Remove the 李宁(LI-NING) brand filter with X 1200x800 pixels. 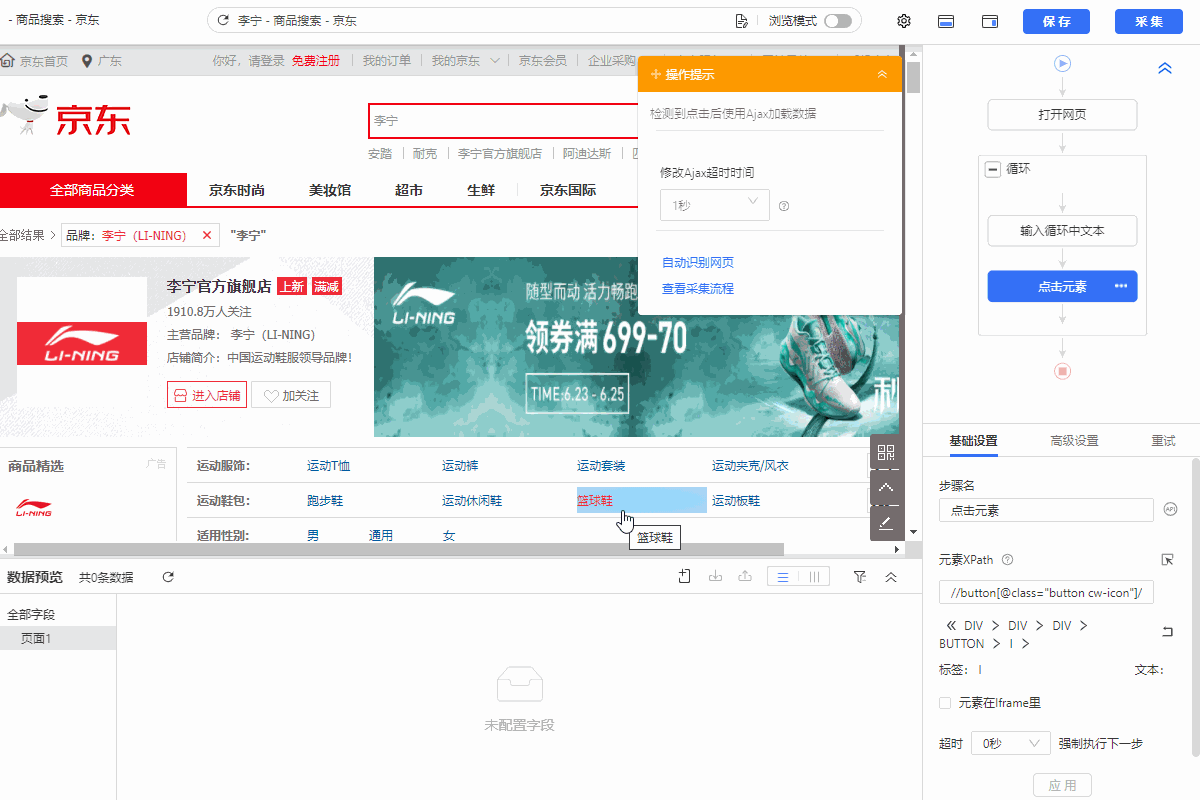tap(207, 235)
